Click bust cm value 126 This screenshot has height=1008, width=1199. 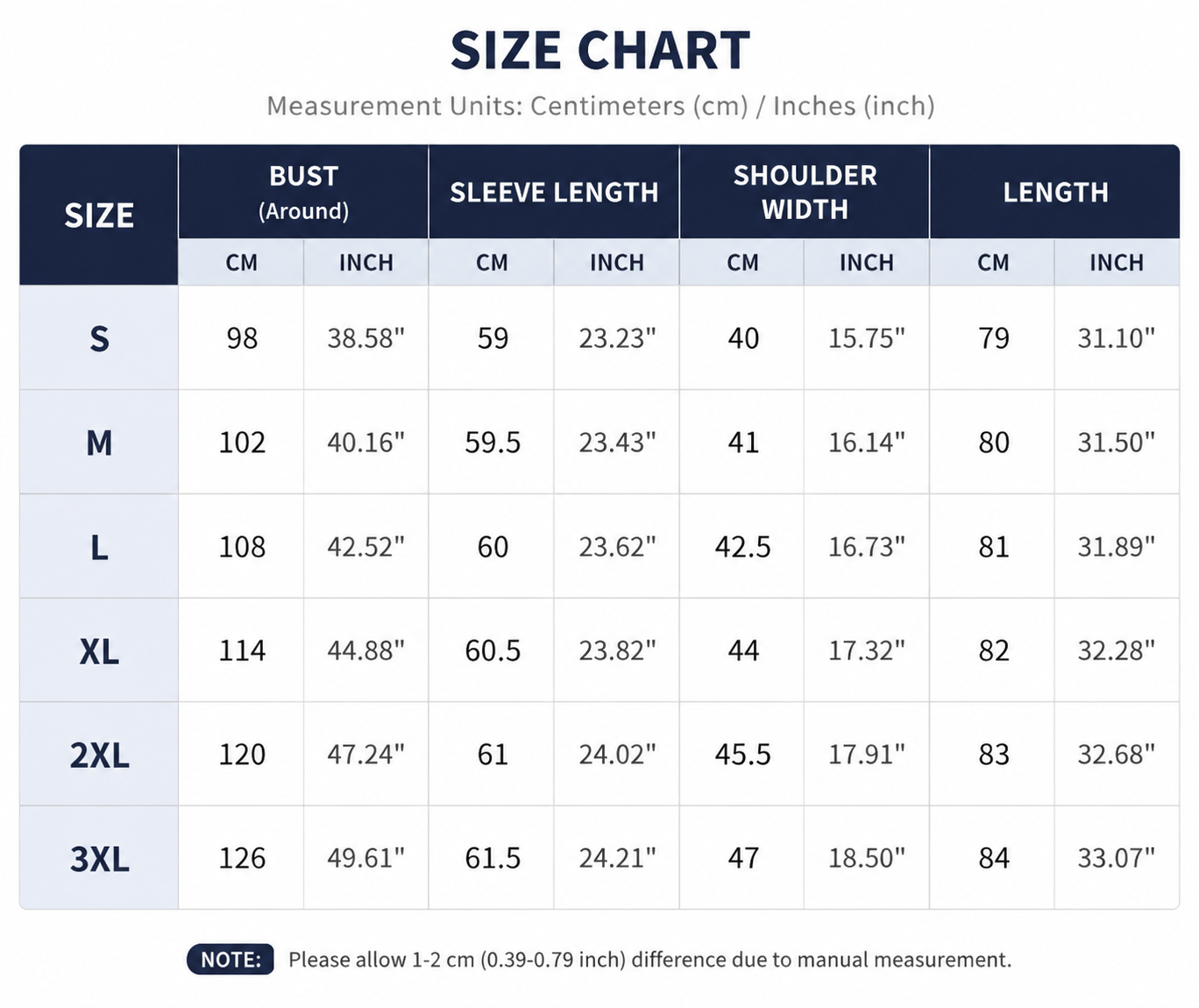pos(242,858)
